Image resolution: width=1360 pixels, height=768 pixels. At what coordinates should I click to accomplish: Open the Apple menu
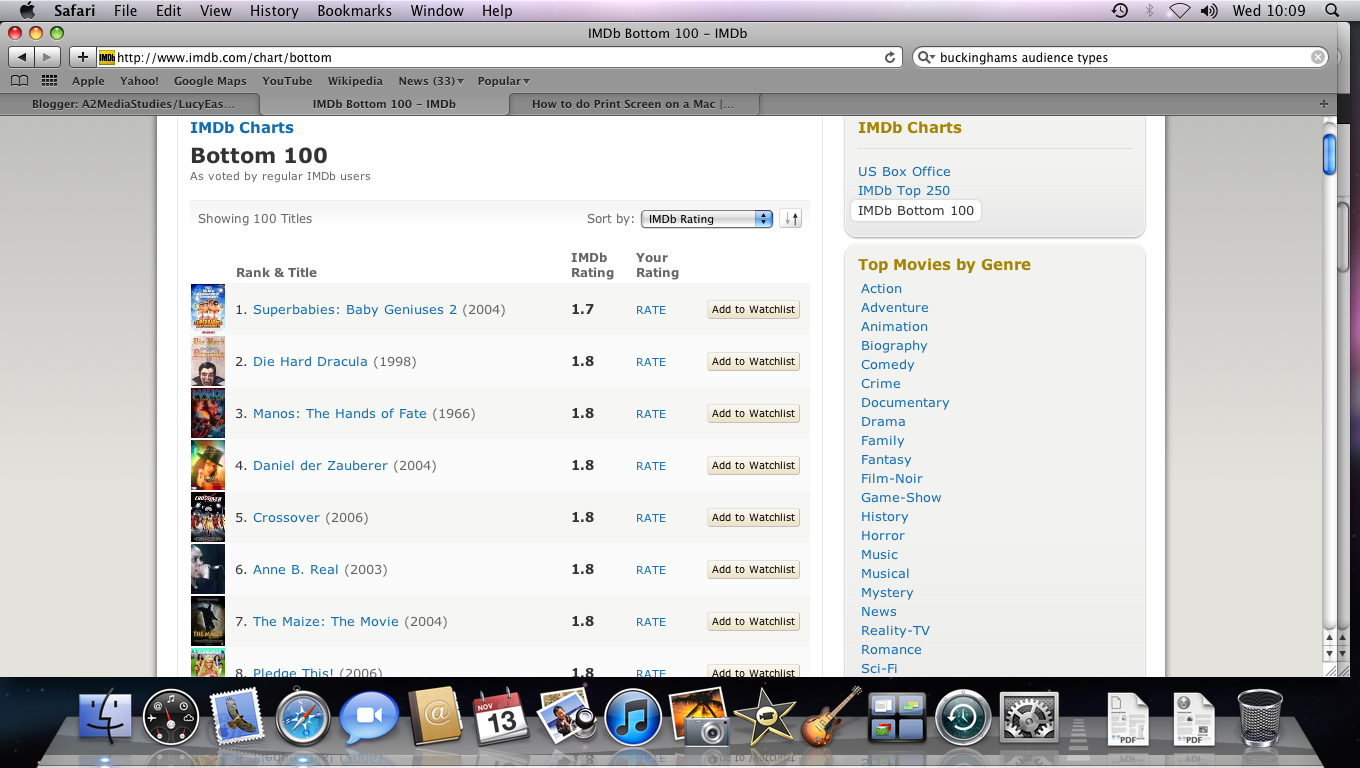27,11
